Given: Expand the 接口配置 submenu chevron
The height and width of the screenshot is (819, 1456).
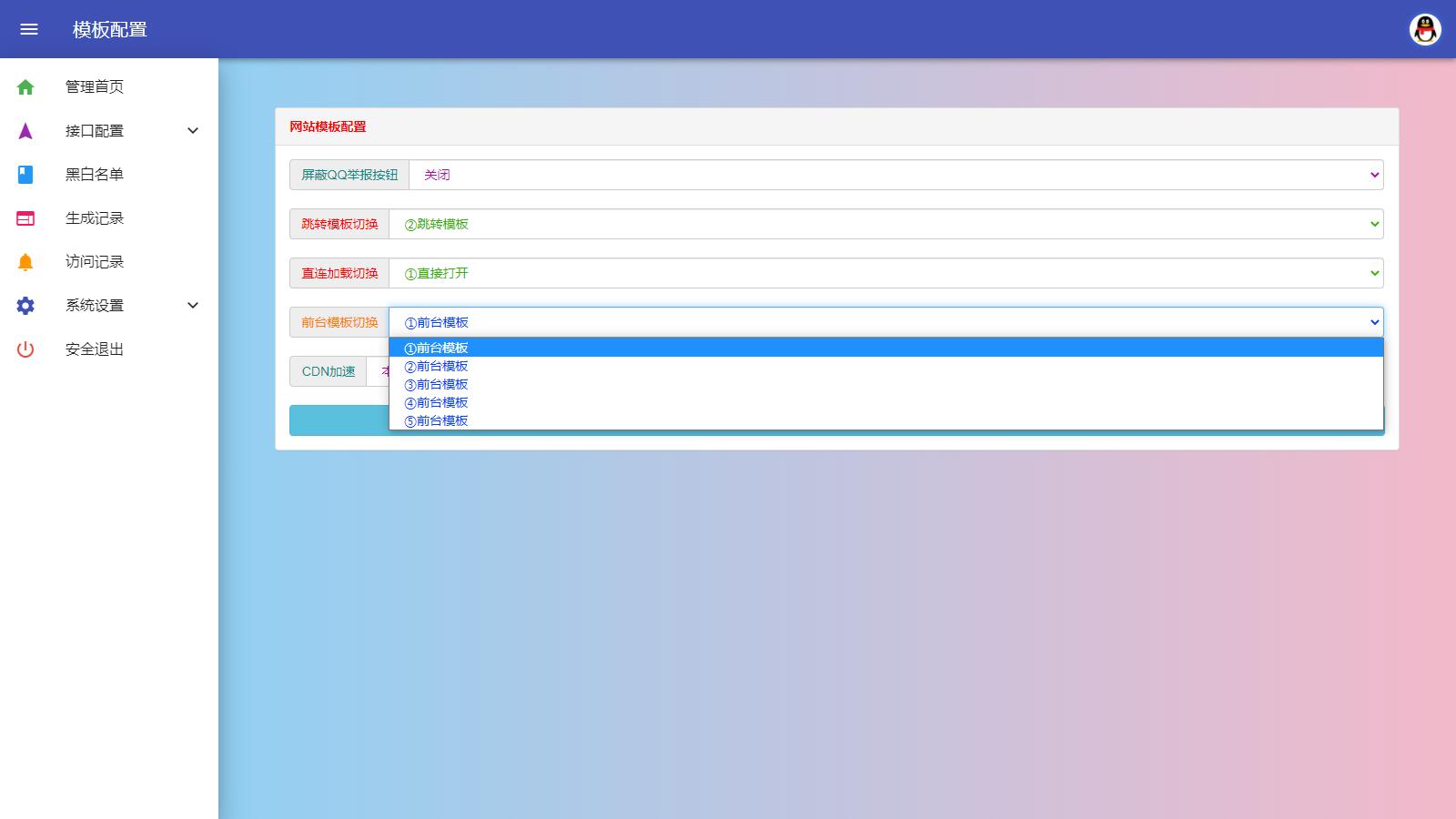Looking at the screenshot, I should (193, 131).
